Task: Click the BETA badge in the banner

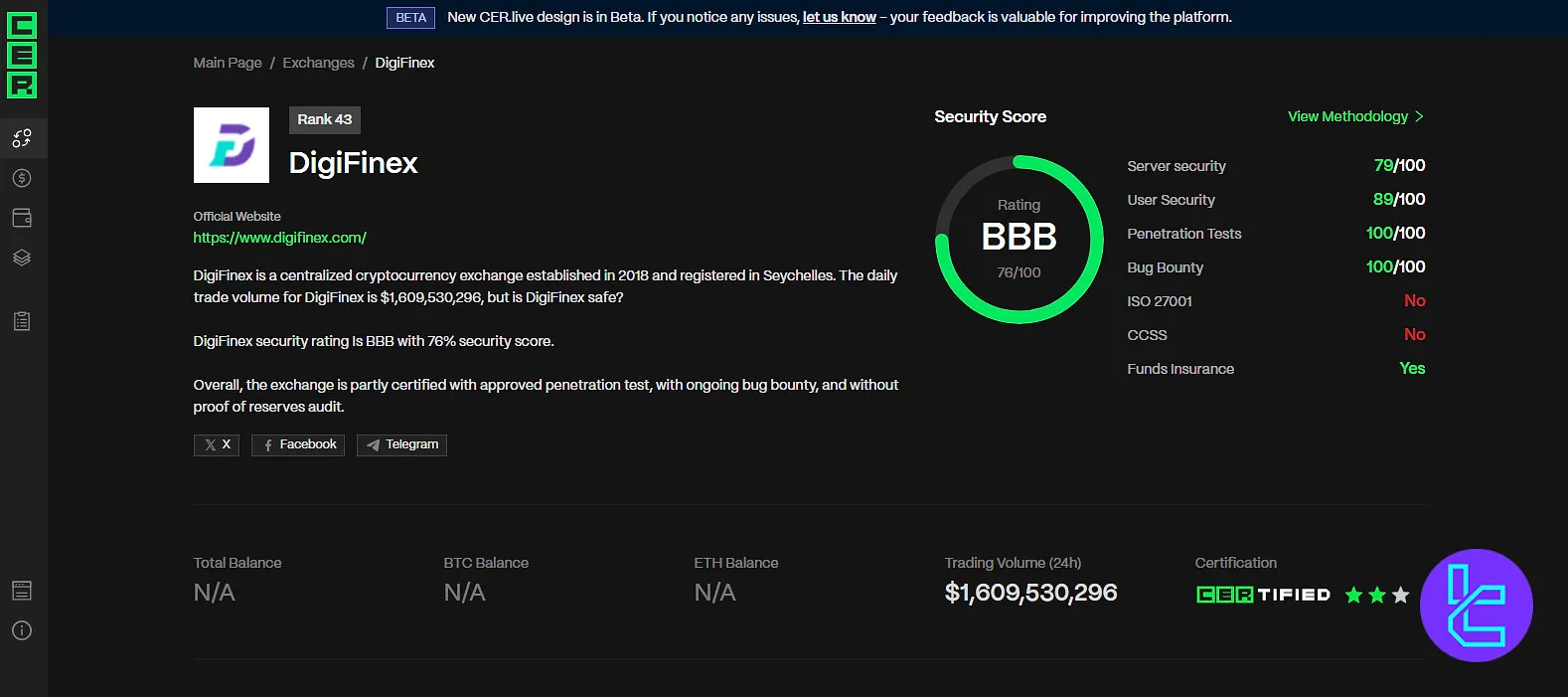Action: 410,18
